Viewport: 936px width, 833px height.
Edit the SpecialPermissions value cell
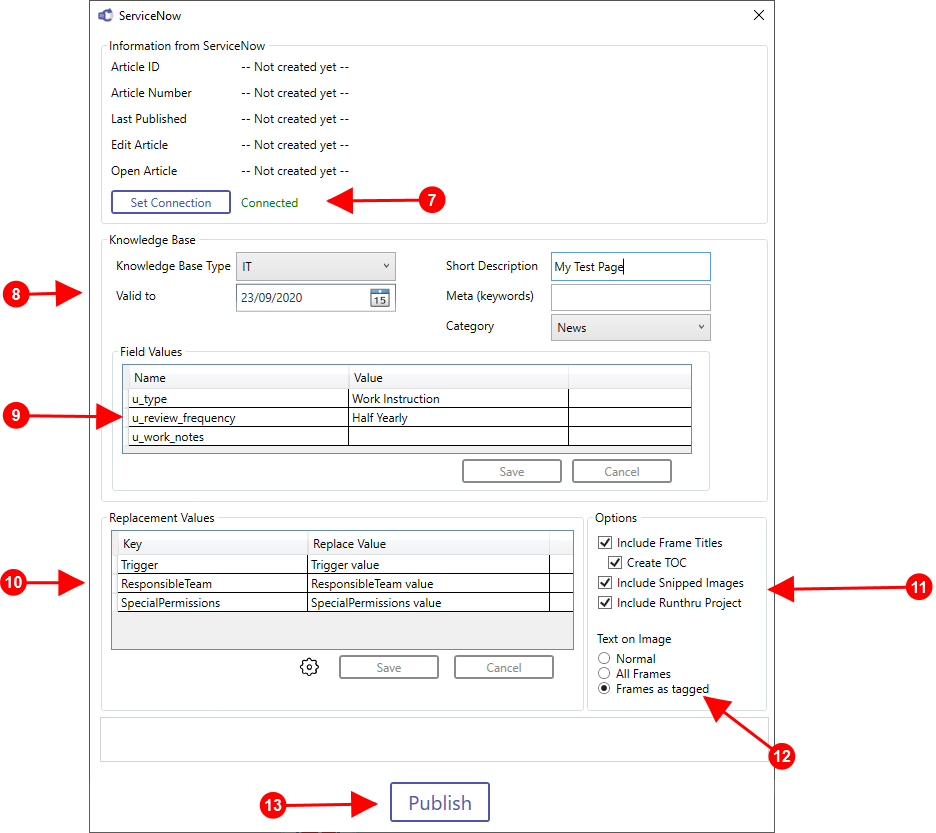tap(429, 603)
